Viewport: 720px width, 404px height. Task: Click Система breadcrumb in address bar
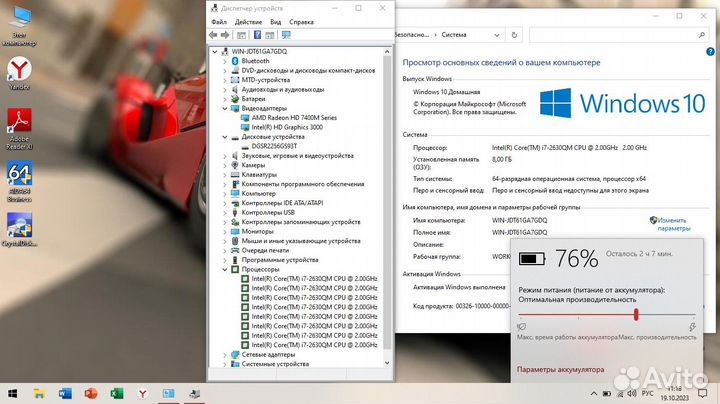tap(454, 35)
